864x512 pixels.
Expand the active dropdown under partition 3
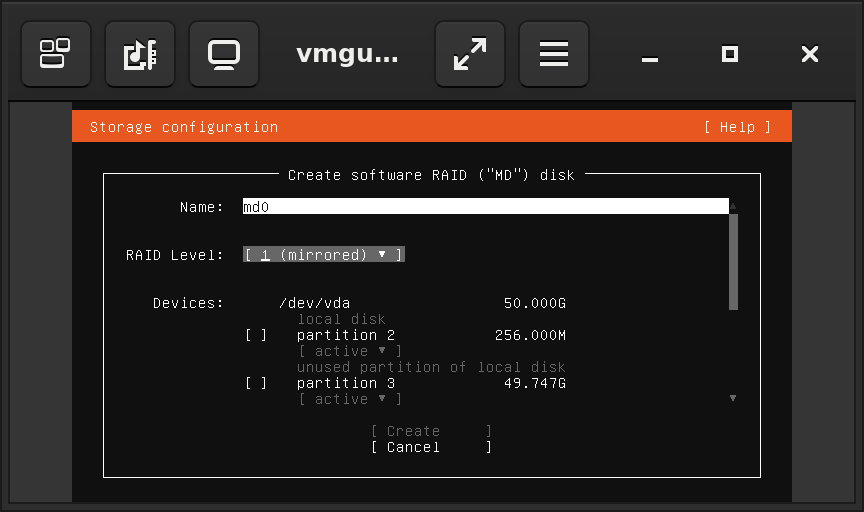point(350,399)
